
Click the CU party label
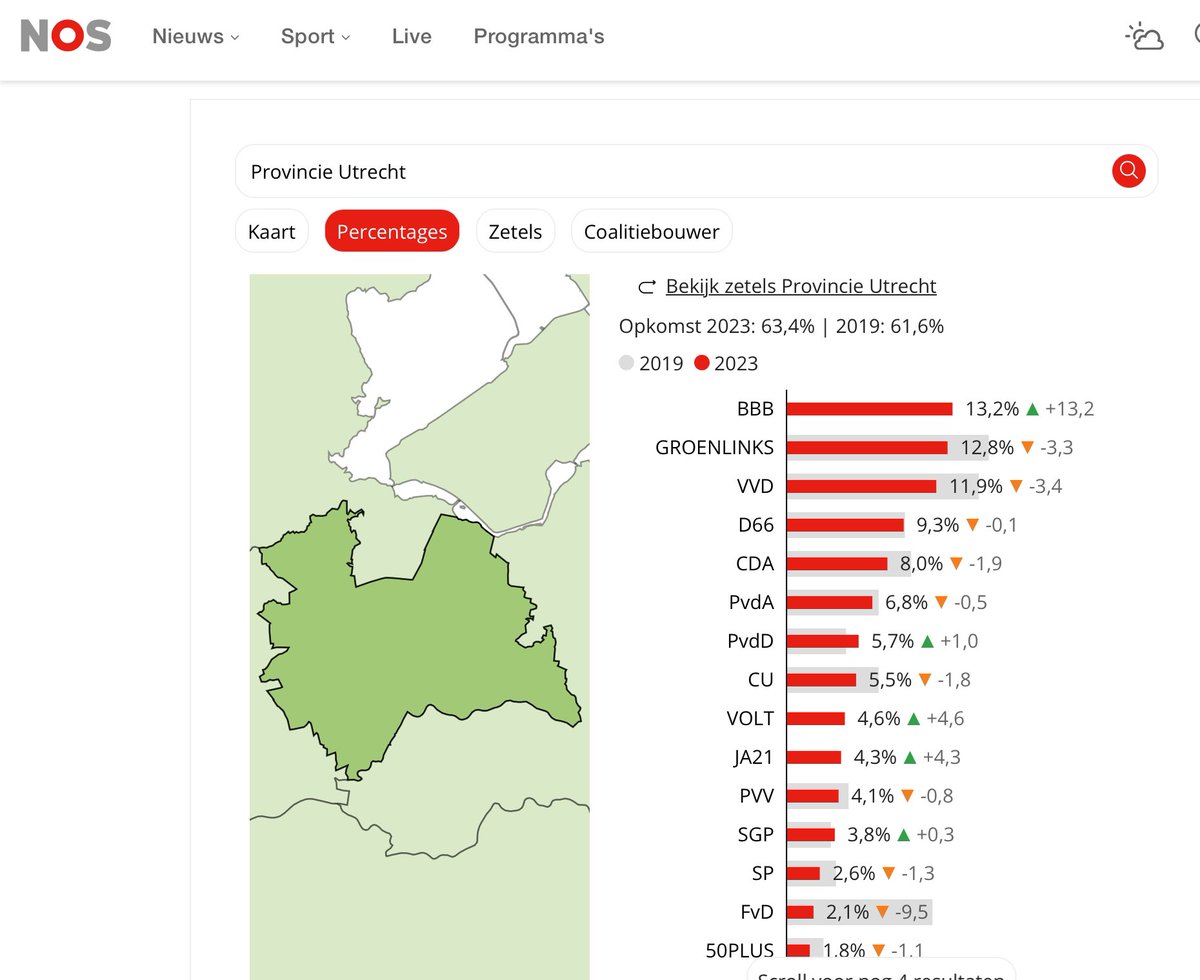click(x=761, y=680)
